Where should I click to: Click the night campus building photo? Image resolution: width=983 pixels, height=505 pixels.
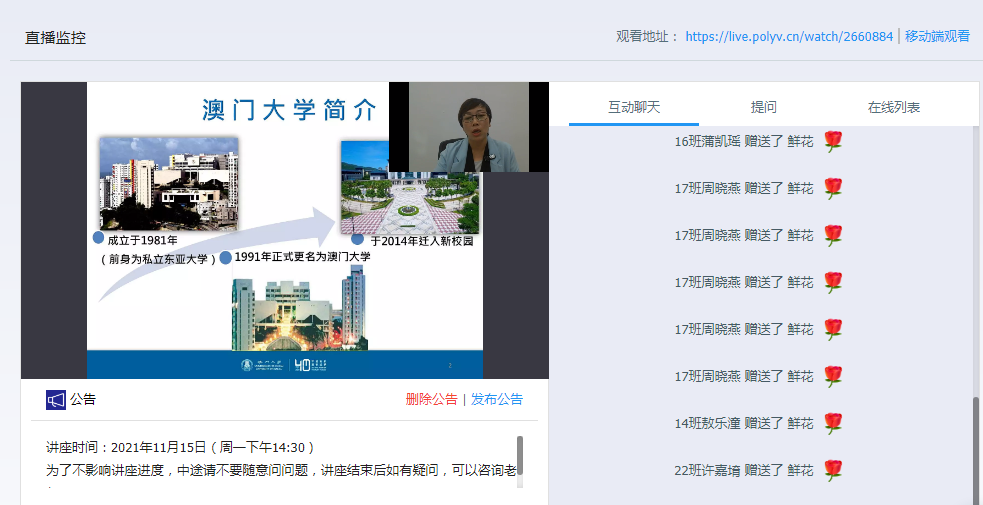[299, 308]
